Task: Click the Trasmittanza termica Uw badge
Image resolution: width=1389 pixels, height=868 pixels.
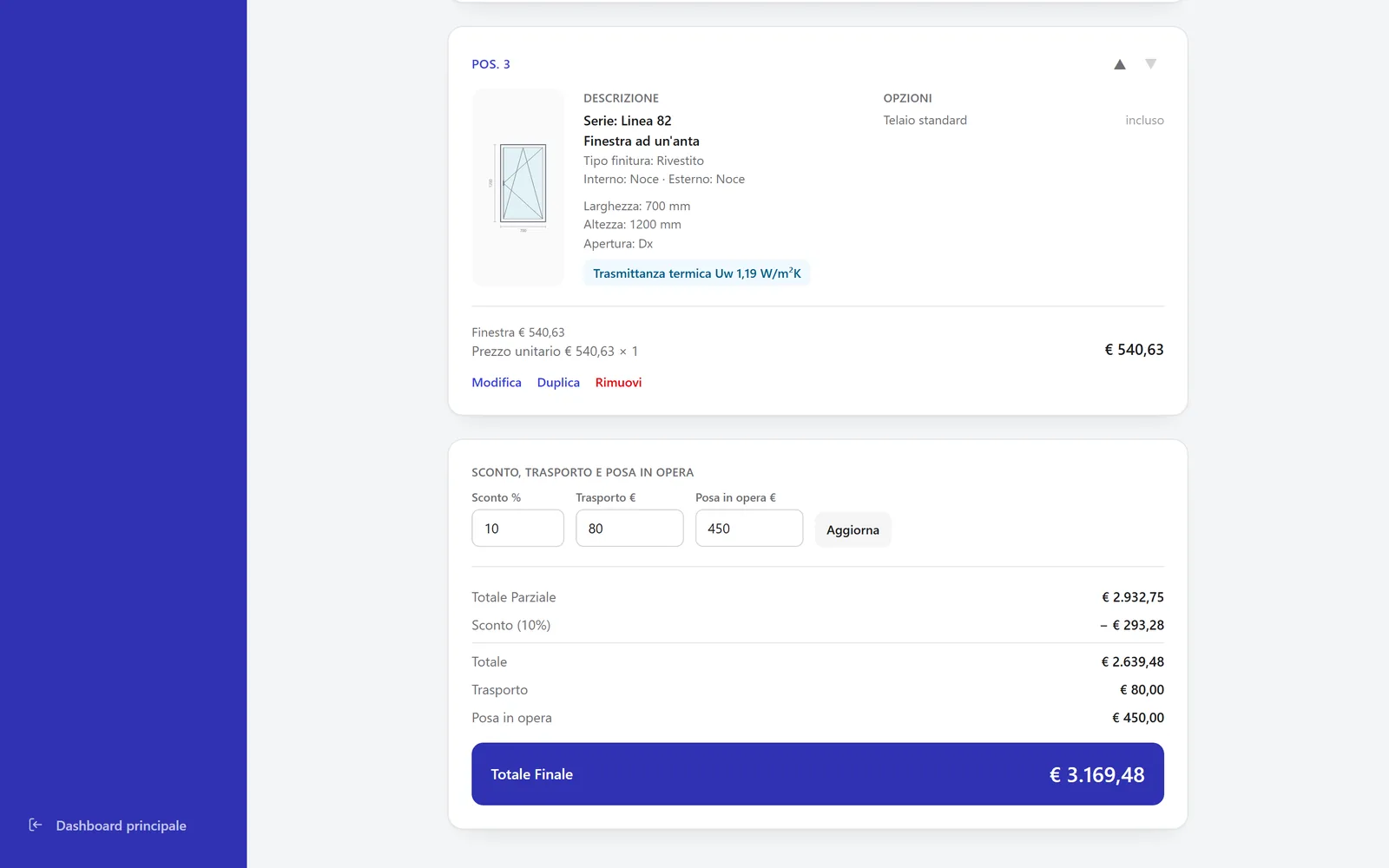Action: click(x=696, y=273)
